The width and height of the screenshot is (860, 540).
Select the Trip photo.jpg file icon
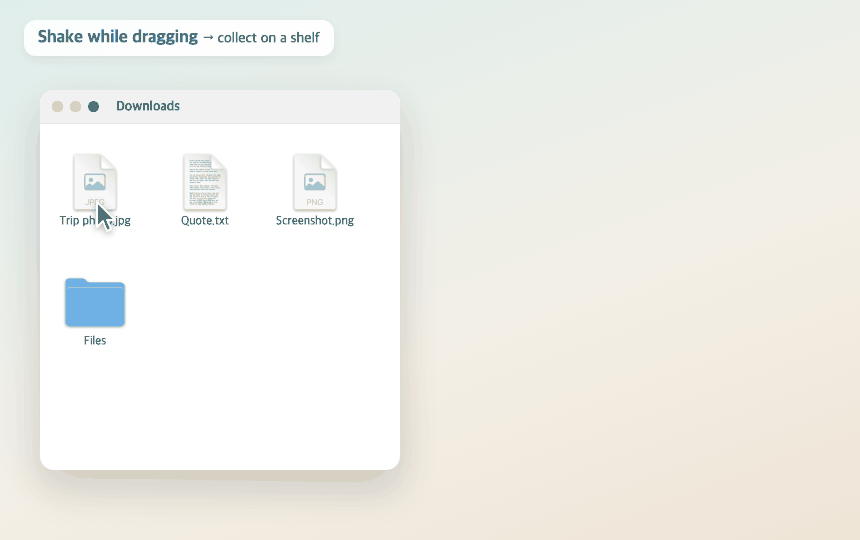pyautogui.click(x=95, y=182)
